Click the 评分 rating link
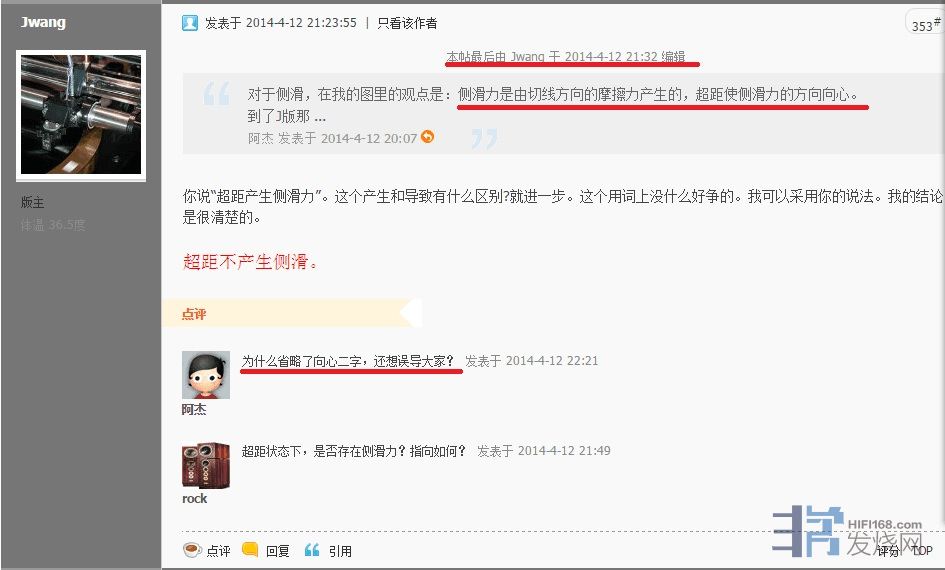The height and width of the screenshot is (570, 945). pyautogui.click(x=888, y=550)
